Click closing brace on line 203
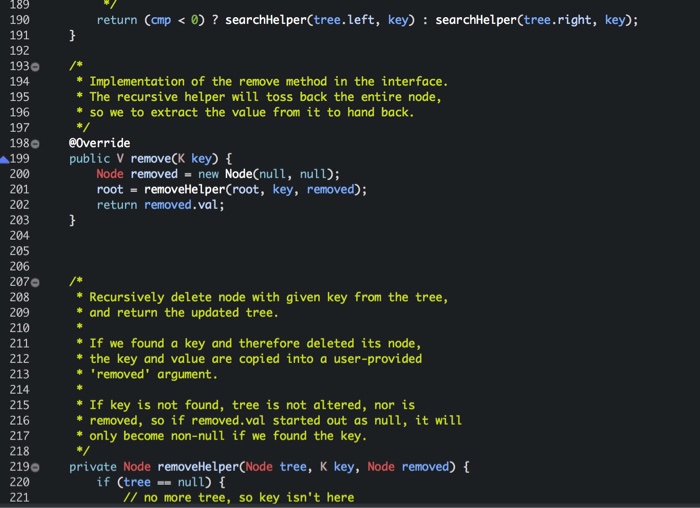Viewport: 700px width, 508px height. coord(72,220)
